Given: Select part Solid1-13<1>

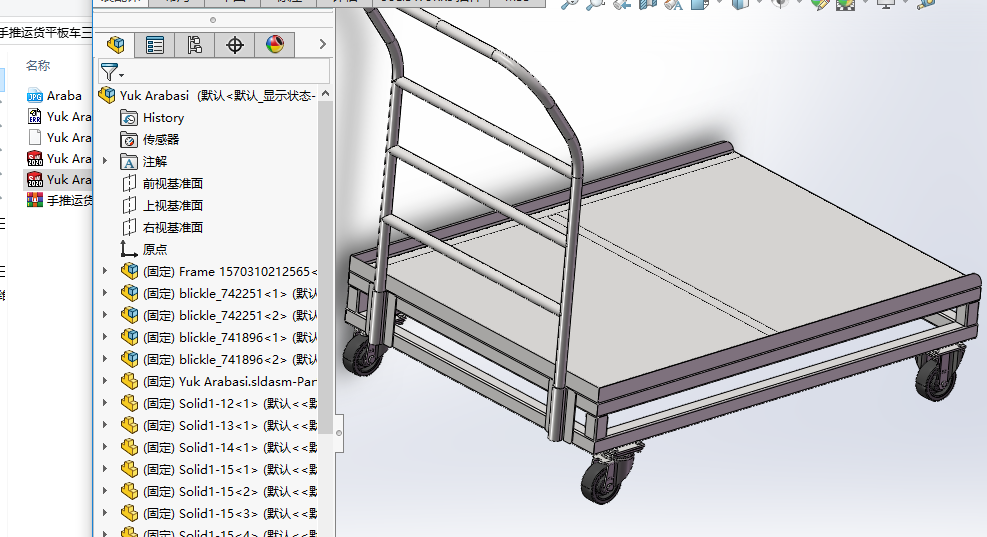Looking at the screenshot, I should pyautogui.click(x=218, y=426).
